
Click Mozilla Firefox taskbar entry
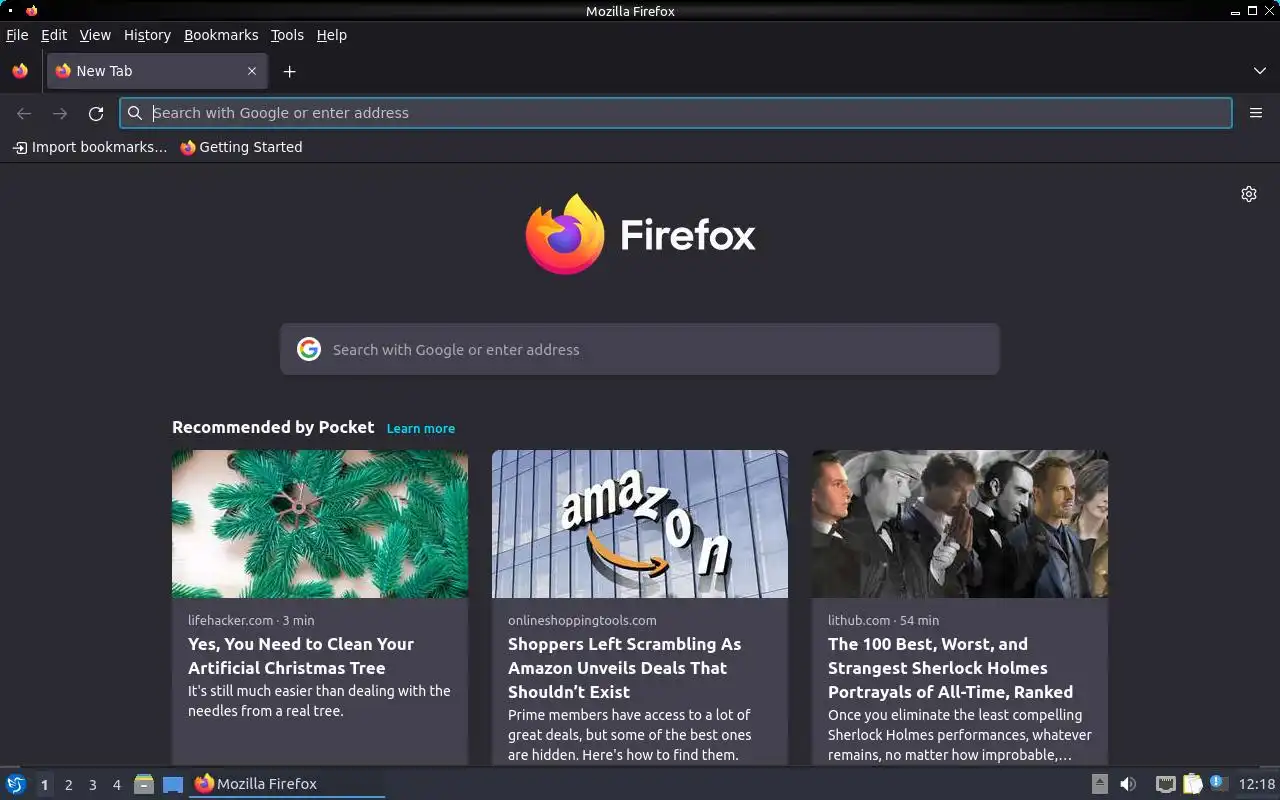(287, 784)
